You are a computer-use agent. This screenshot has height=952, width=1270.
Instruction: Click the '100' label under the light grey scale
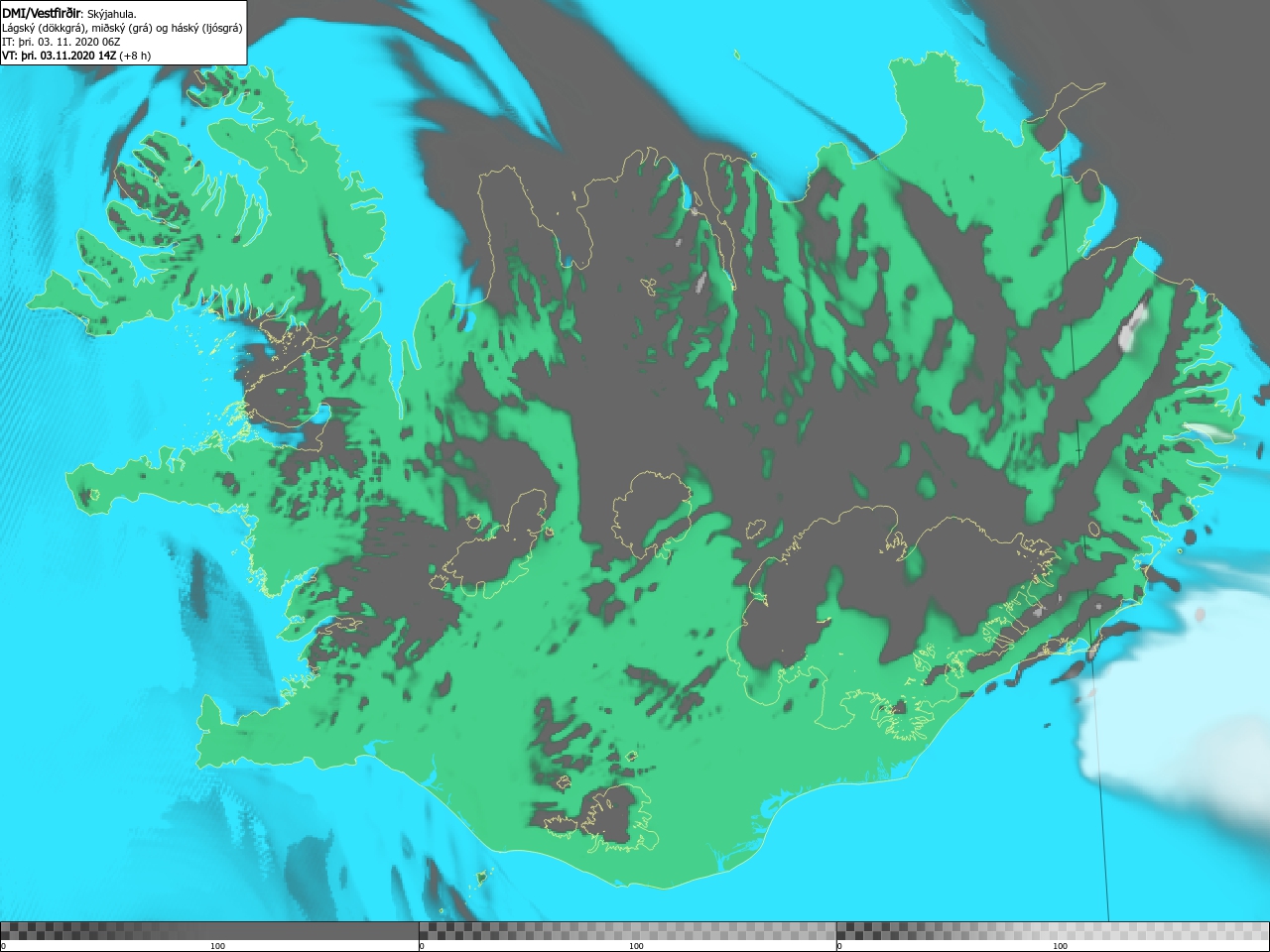(x=1060, y=946)
